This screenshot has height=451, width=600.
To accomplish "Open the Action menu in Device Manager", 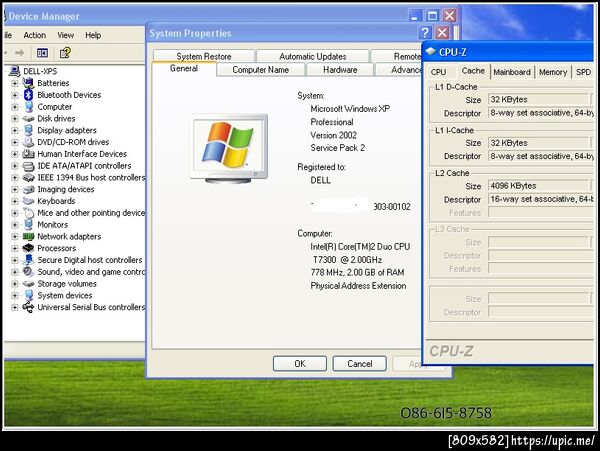I will tap(34, 35).
